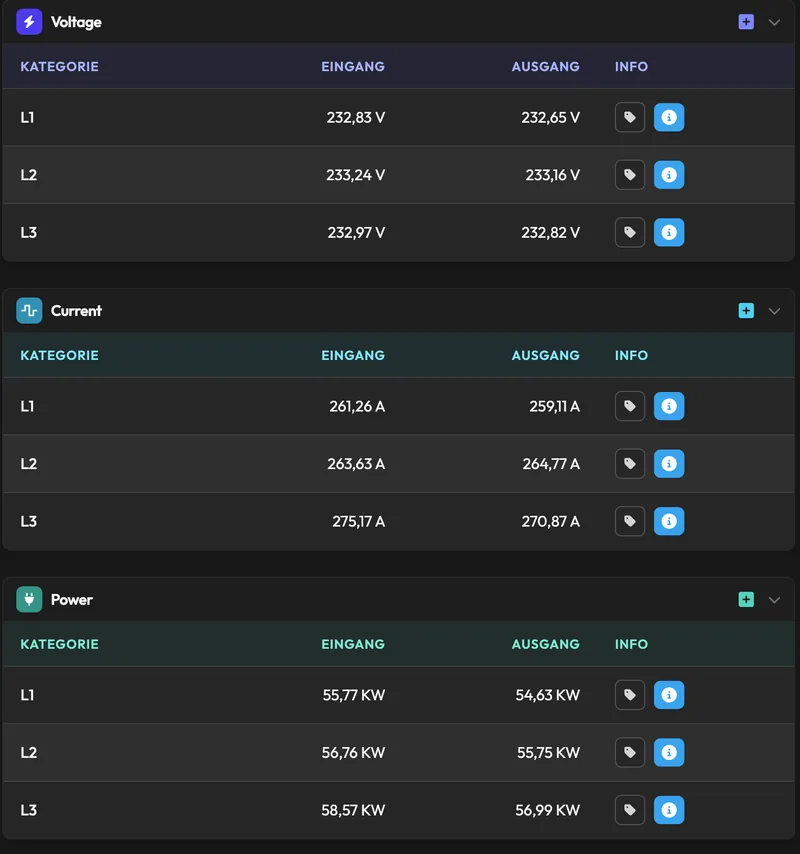Click the tag icon in Power L3 row
Viewport: 800px width, 854px height.
(x=630, y=810)
